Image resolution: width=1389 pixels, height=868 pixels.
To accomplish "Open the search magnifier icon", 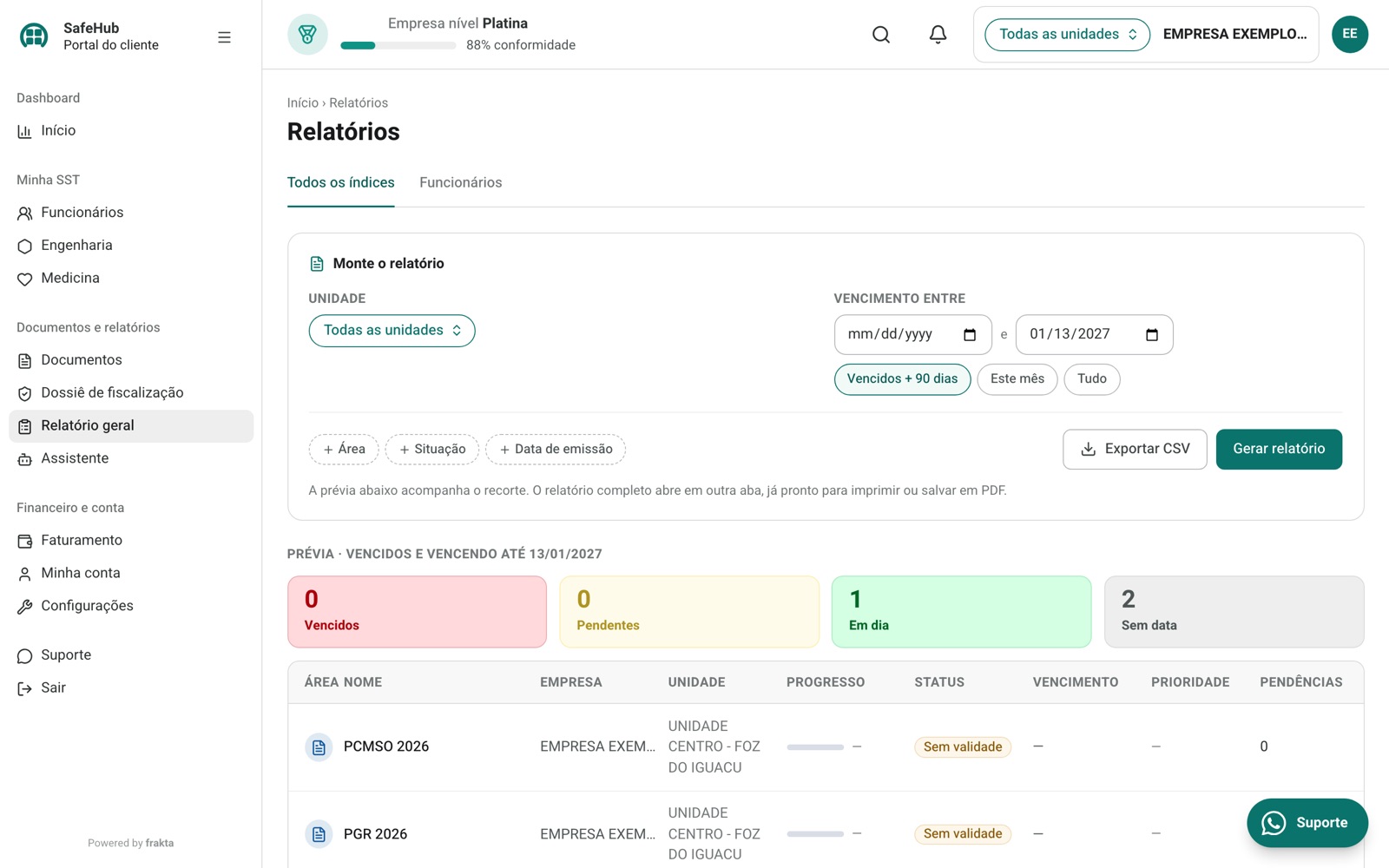I will (881, 35).
